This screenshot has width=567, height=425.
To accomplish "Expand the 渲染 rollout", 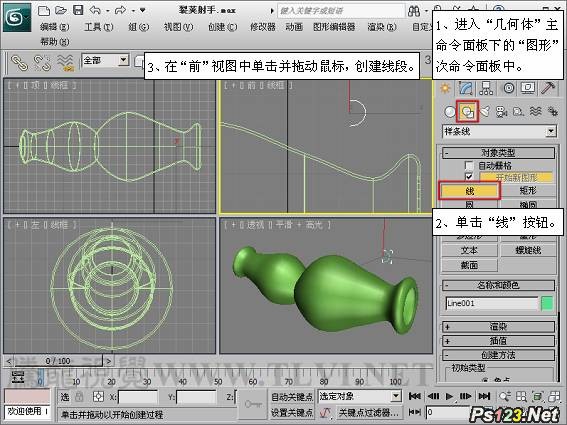I will [x=498, y=327].
